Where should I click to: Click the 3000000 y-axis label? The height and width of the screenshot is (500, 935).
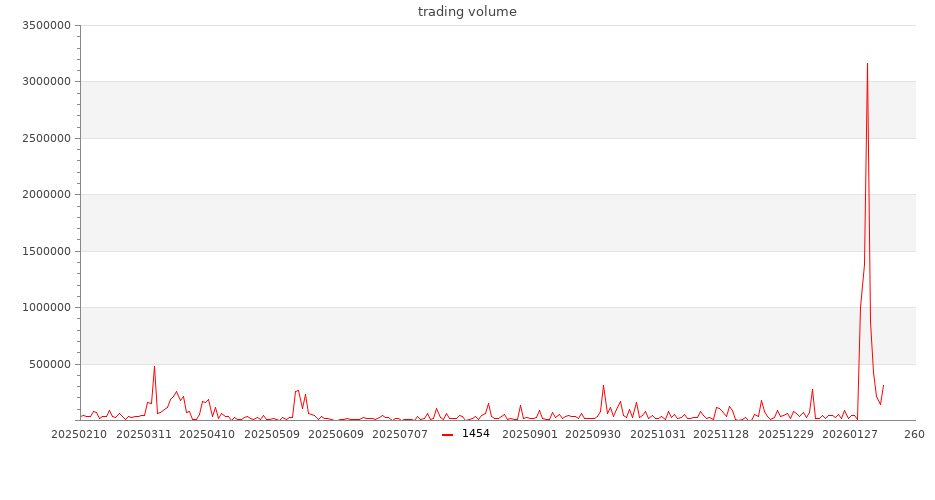[x=49, y=82]
